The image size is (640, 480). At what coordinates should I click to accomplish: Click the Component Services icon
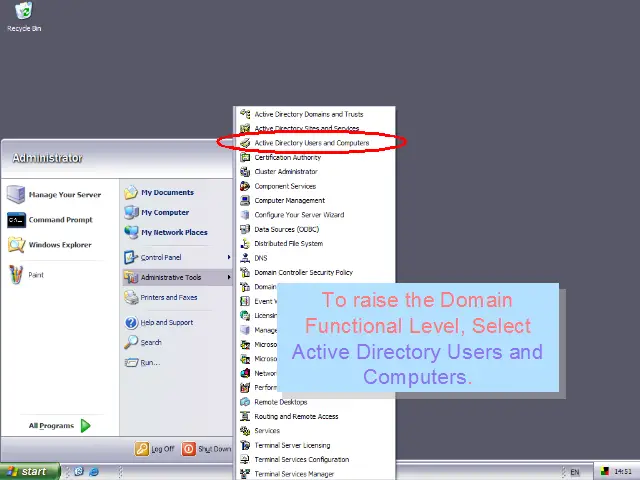point(245,186)
